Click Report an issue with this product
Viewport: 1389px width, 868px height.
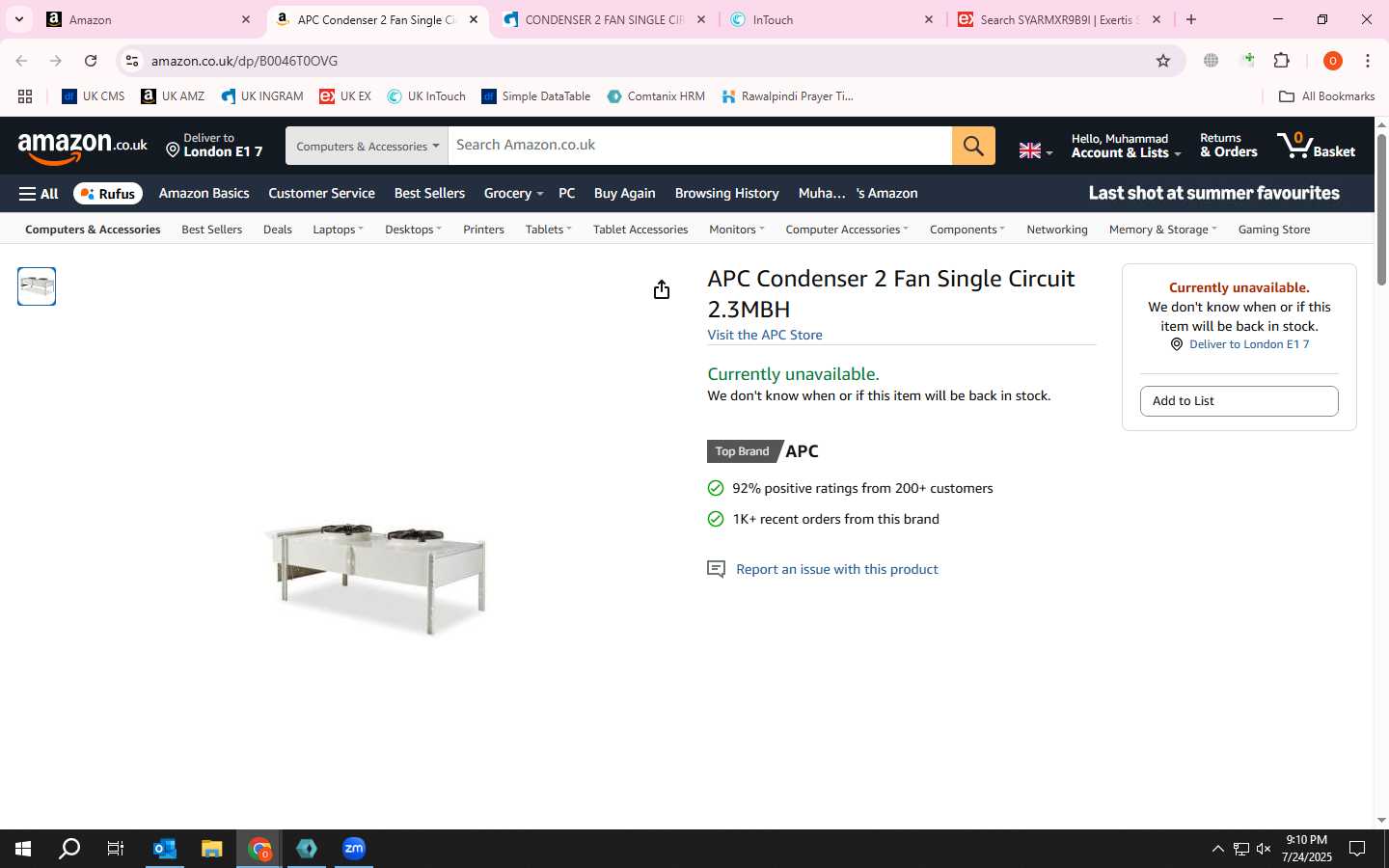[x=836, y=569]
